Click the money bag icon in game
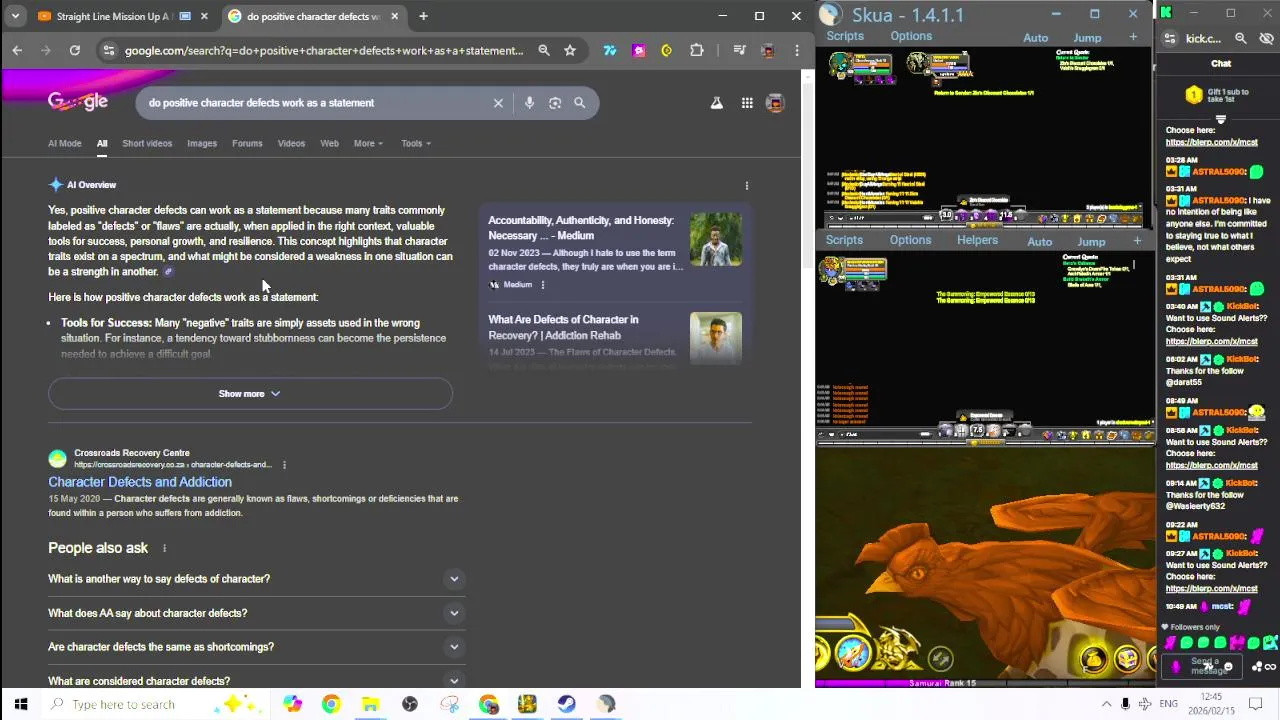Viewport: 1280px width, 720px height. point(1093,658)
